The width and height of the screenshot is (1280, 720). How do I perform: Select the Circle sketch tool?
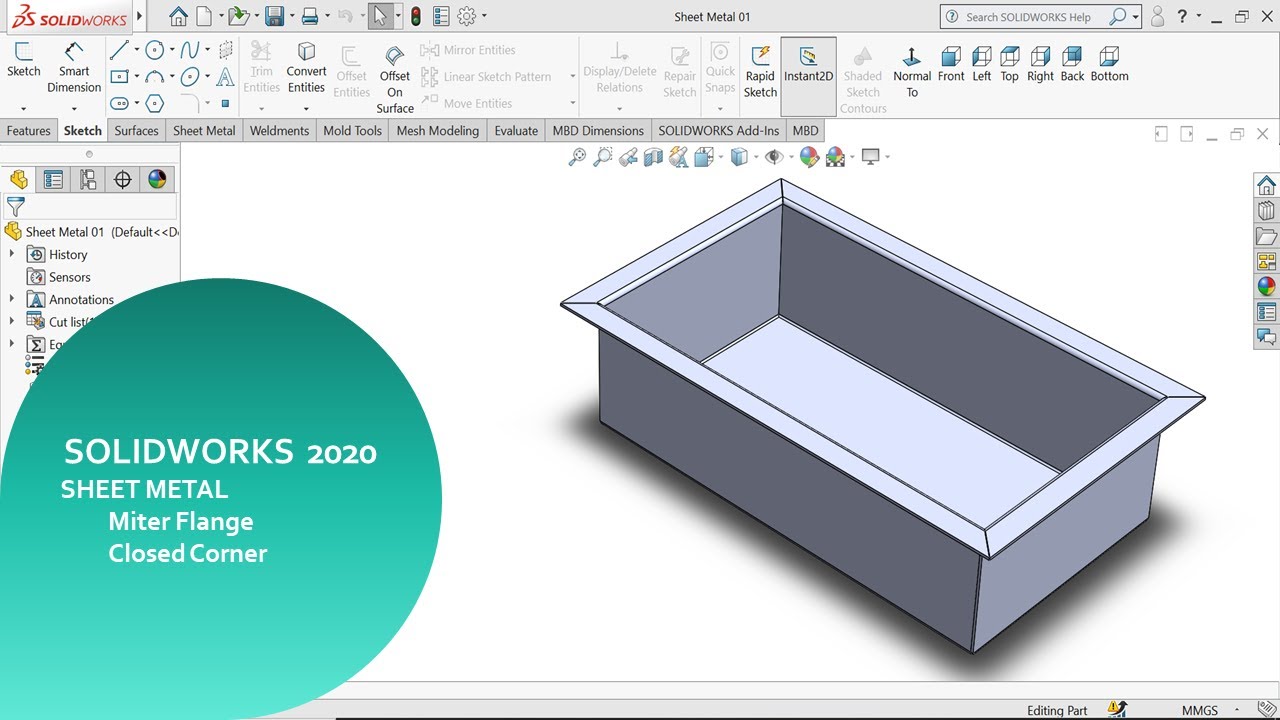154,50
